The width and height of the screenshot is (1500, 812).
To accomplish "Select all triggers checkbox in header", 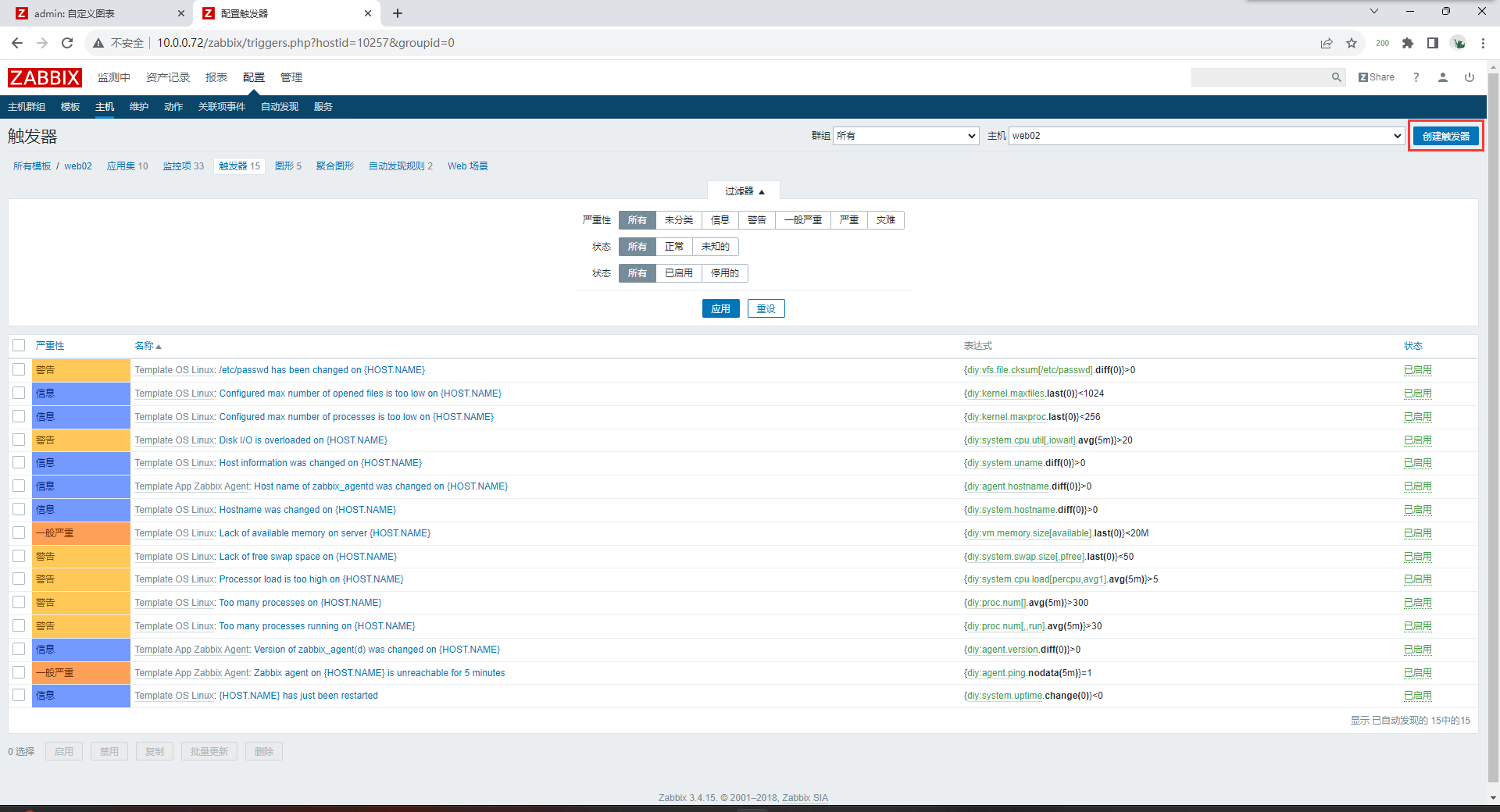I will click(x=19, y=345).
